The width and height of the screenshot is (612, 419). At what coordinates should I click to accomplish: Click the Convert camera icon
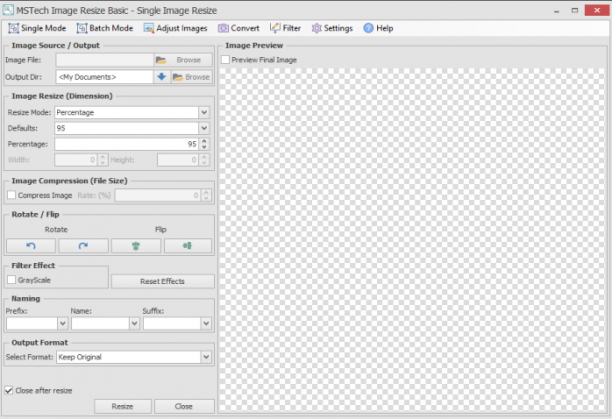[223, 28]
